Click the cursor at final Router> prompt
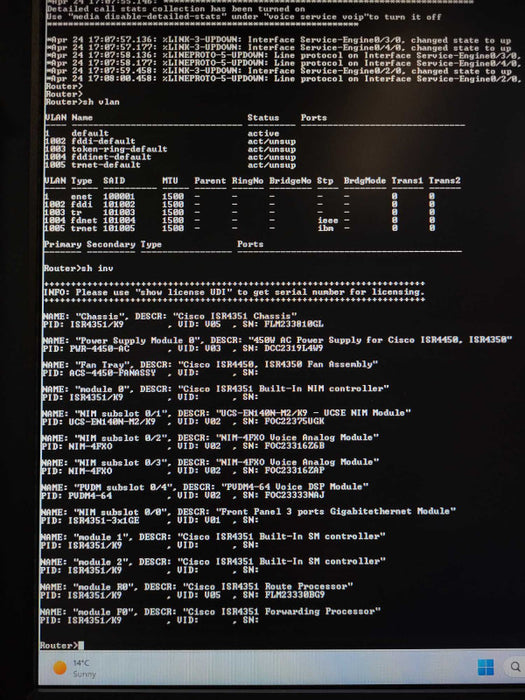The width and height of the screenshot is (525, 700). [x=81, y=645]
